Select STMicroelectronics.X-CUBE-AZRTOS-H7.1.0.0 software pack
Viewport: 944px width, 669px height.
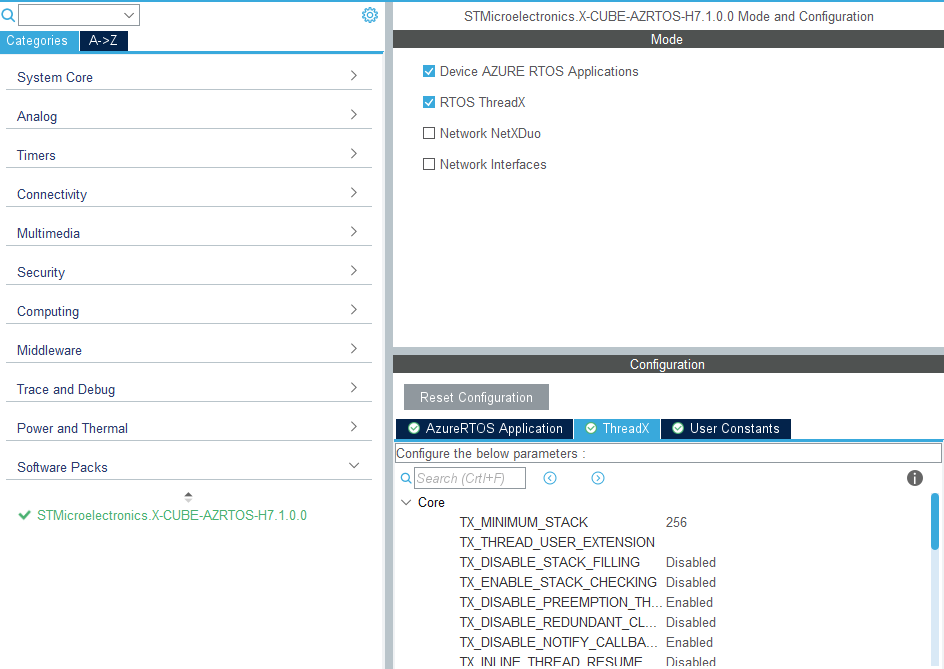tap(172, 515)
